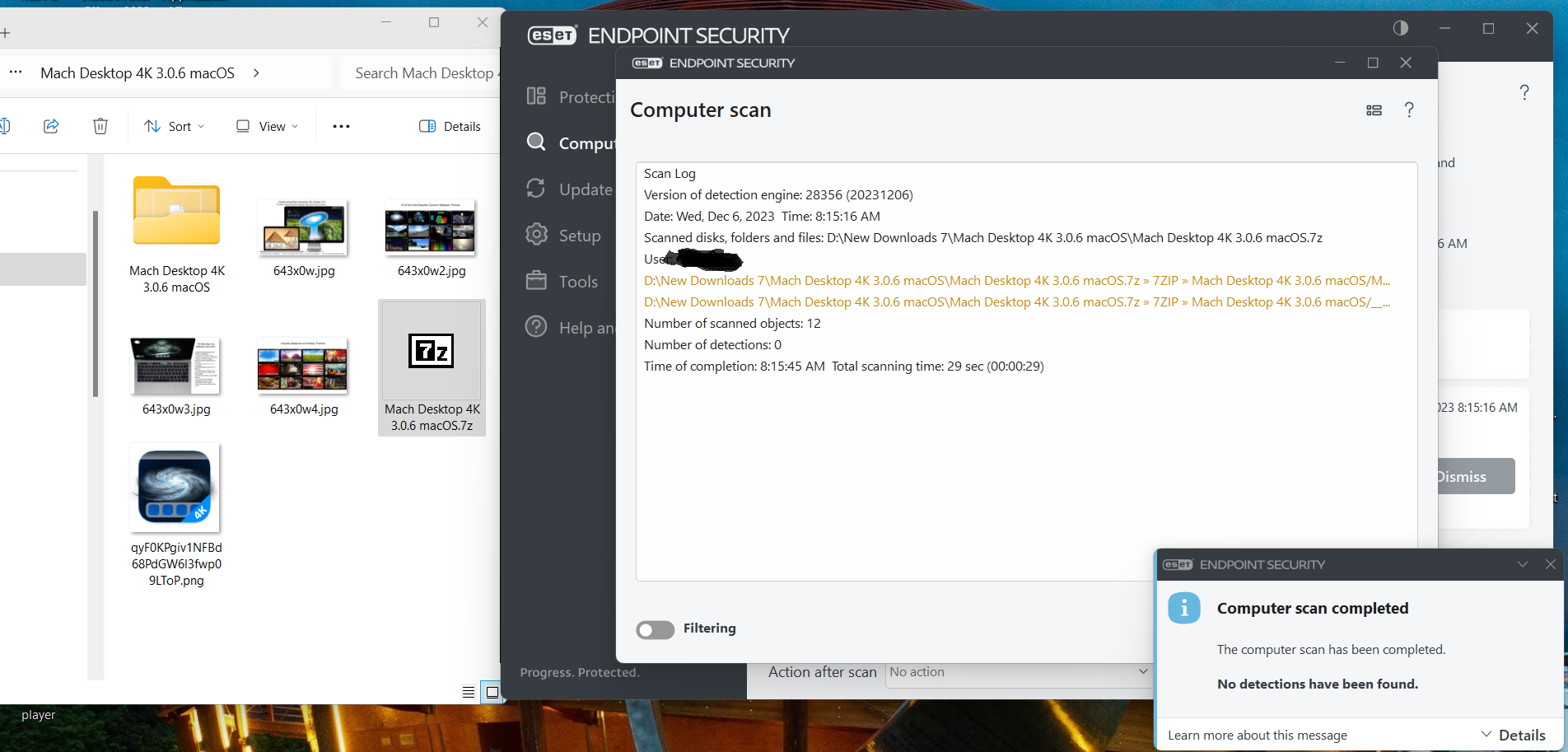Expand Details in scan notification
This screenshot has height=752, width=1568.
click(1514, 735)
